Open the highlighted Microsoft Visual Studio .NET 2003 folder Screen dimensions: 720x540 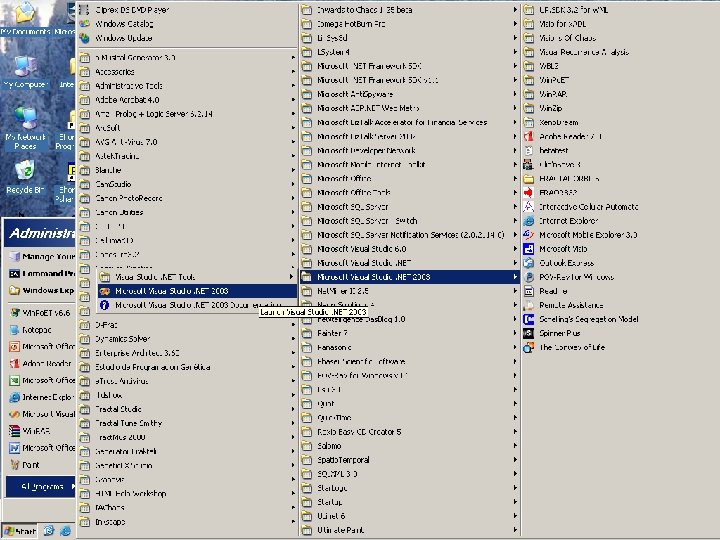tap(409, 277)
